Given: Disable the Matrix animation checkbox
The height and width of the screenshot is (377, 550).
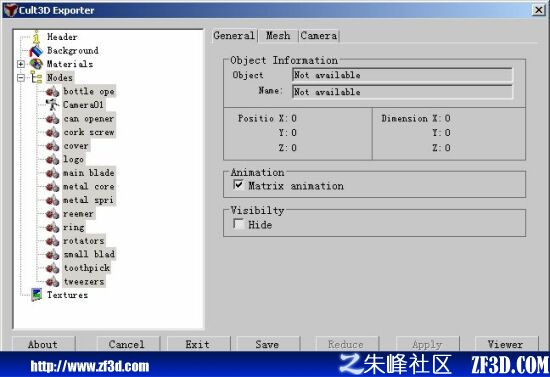Looking at the screenshot, I should point(239,185).
